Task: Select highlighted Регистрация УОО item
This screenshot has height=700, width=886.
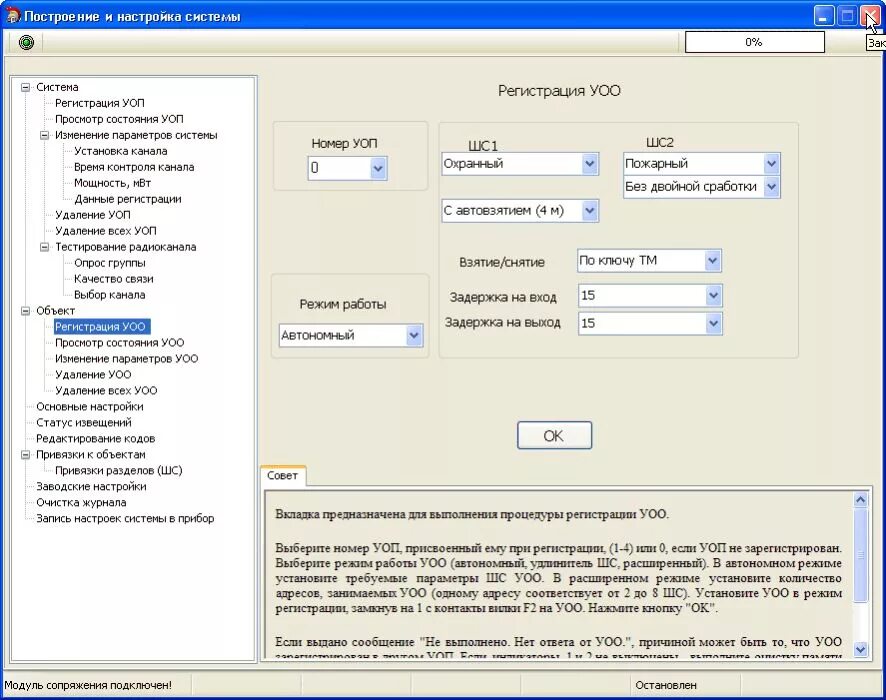Action: tap(101, 327)
